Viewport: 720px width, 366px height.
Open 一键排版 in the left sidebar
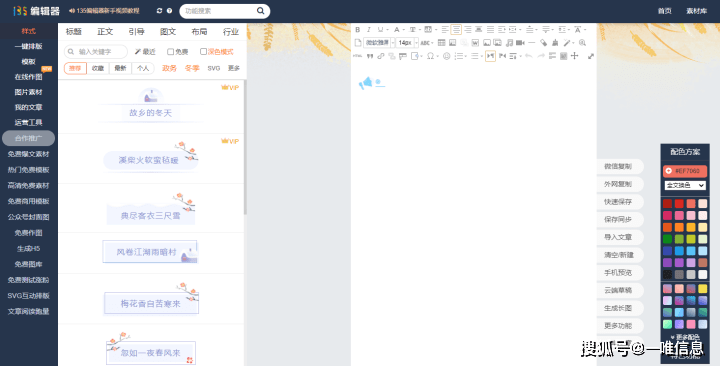28,46
